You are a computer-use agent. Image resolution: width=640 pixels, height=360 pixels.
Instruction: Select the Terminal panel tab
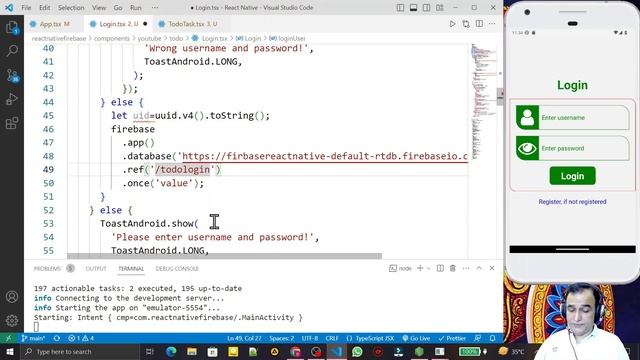tap(131, 269)
